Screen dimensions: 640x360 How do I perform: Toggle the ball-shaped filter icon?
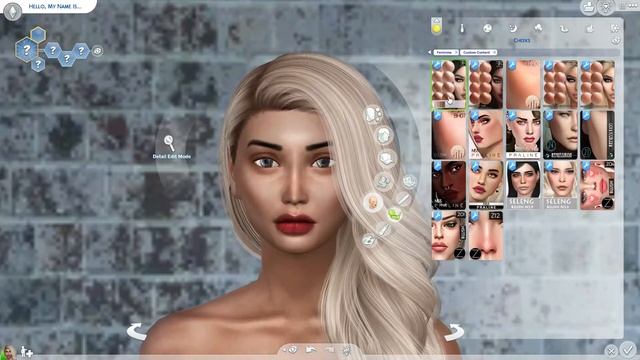(487, 28)
